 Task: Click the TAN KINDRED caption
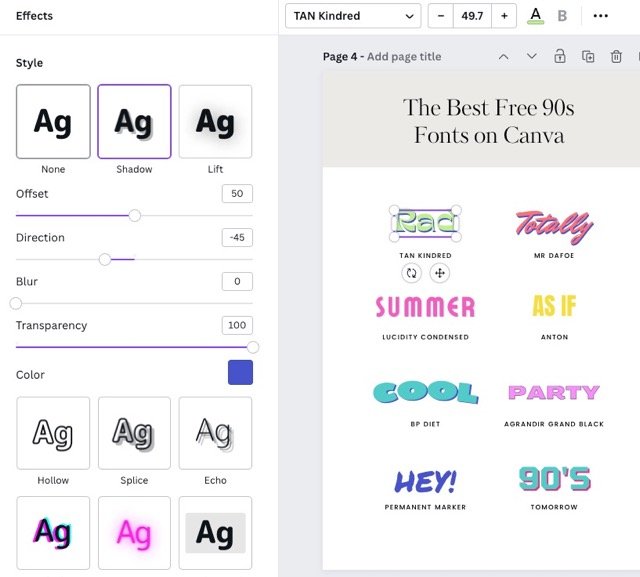[425, 255]
